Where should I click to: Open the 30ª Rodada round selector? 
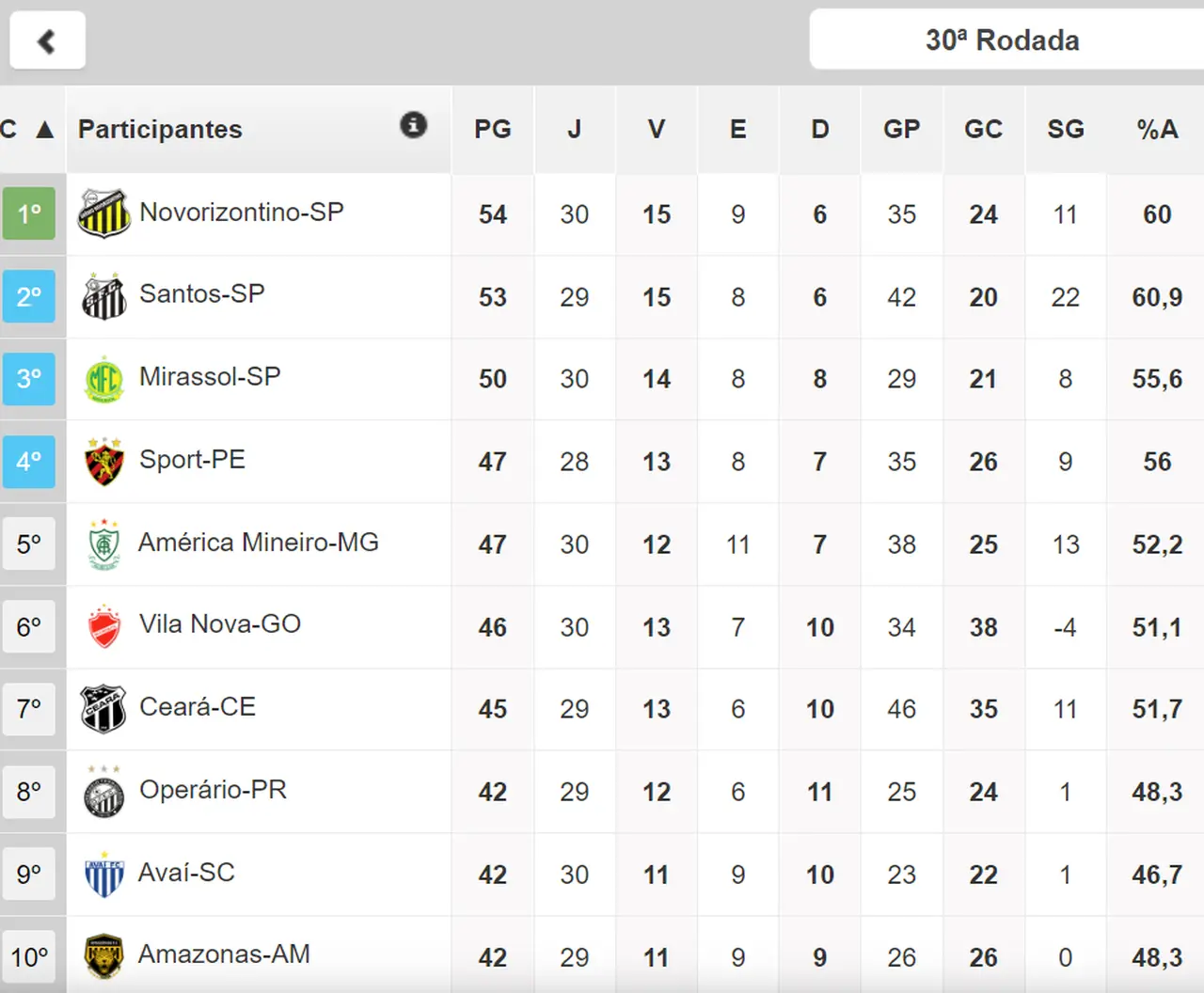coord(1003,40)
